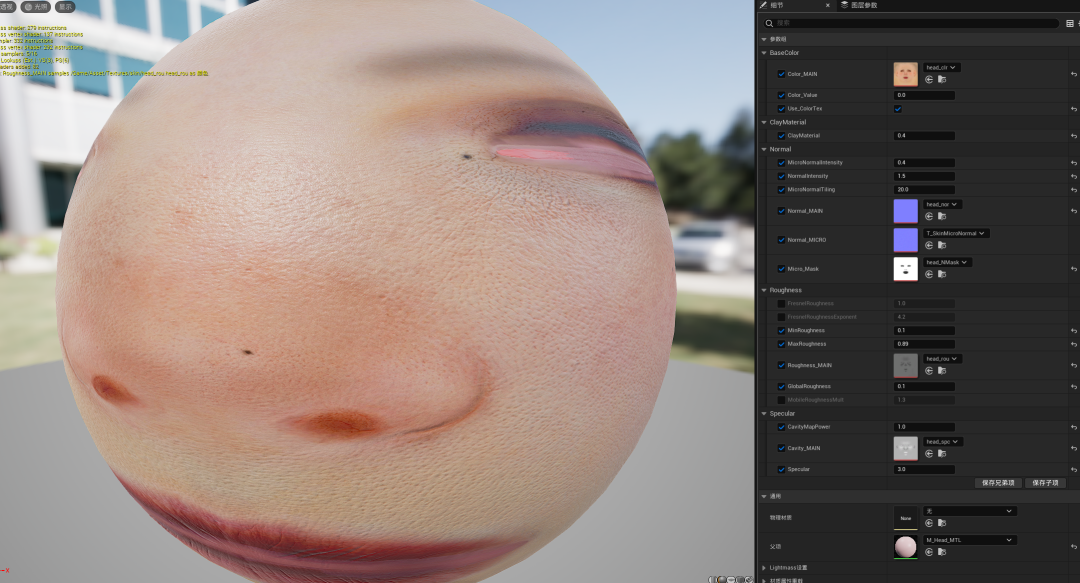Use selected asset for Cavity_MAIN texture
Screen dimensions: 1080x583
click(928, 453)
